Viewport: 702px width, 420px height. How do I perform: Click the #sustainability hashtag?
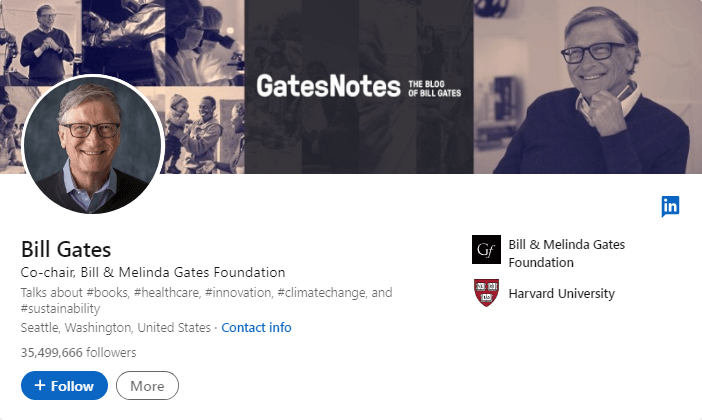[x=59, y=309]
